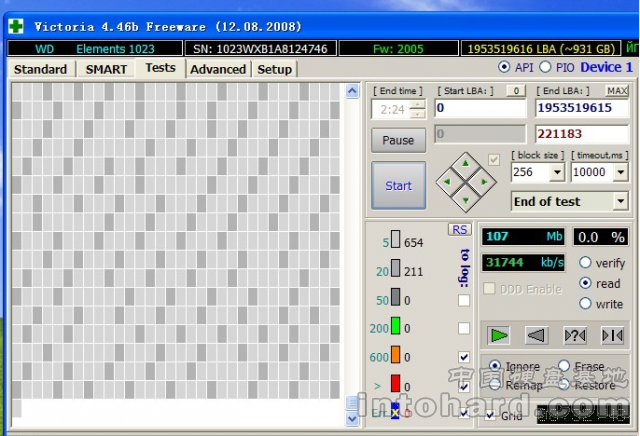Switch to the Setup tab

pyautogui.click(x=274, y=69)
